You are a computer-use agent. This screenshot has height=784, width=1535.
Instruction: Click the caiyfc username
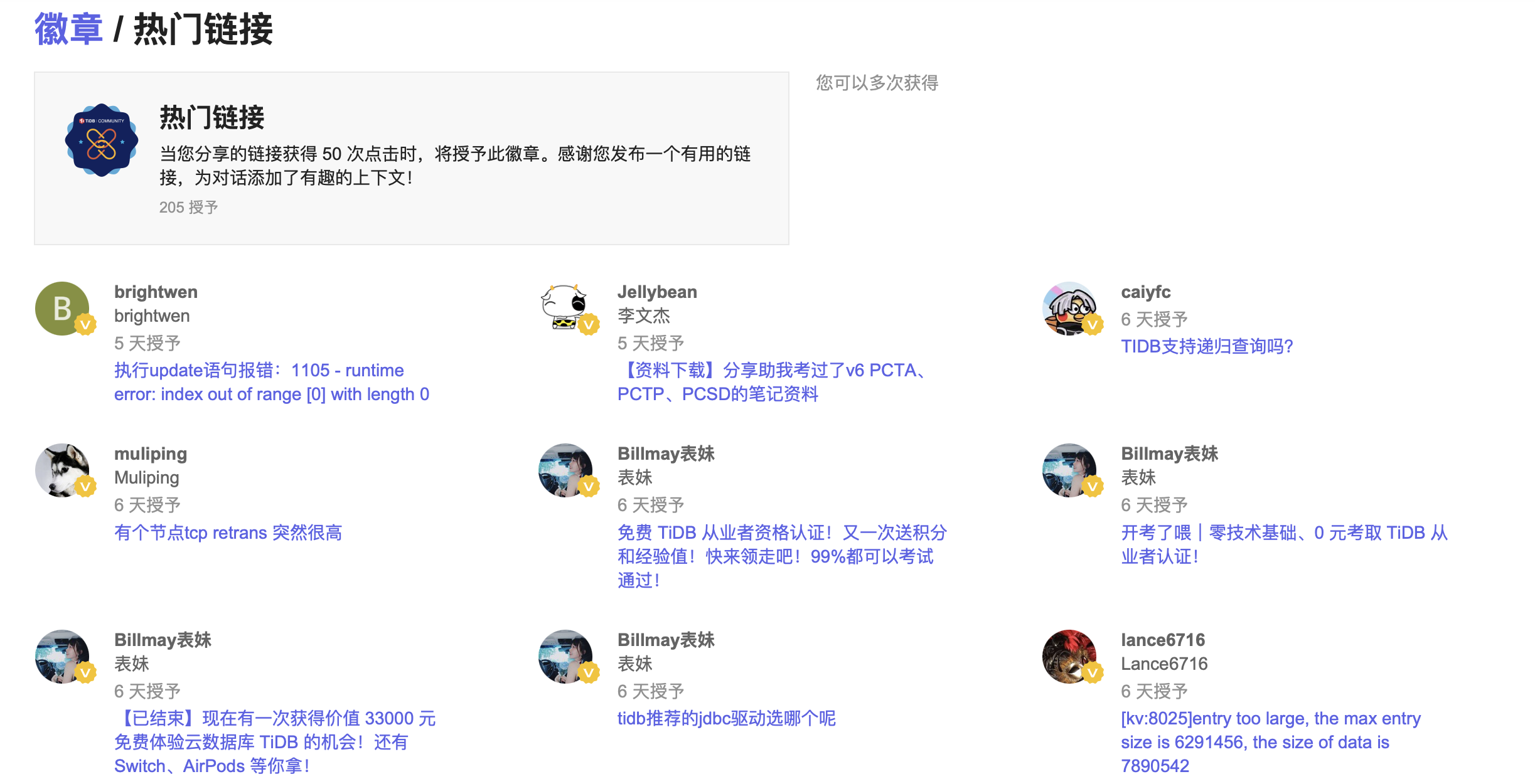point(1145,292)
